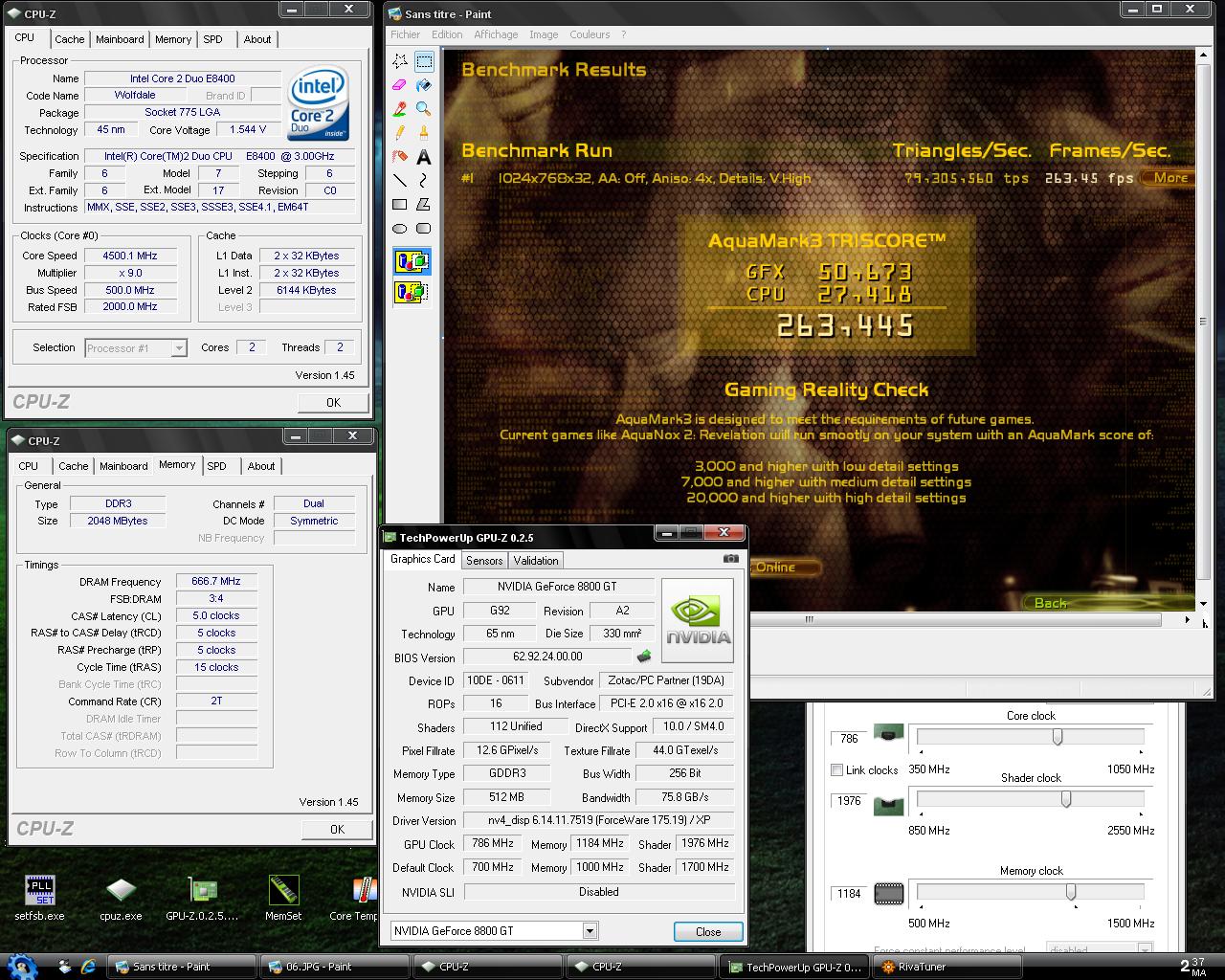The height and width of the screenshot is (980, 1225).
Task: Click OK in memory CPU-Z window
Action: point(337,830)
